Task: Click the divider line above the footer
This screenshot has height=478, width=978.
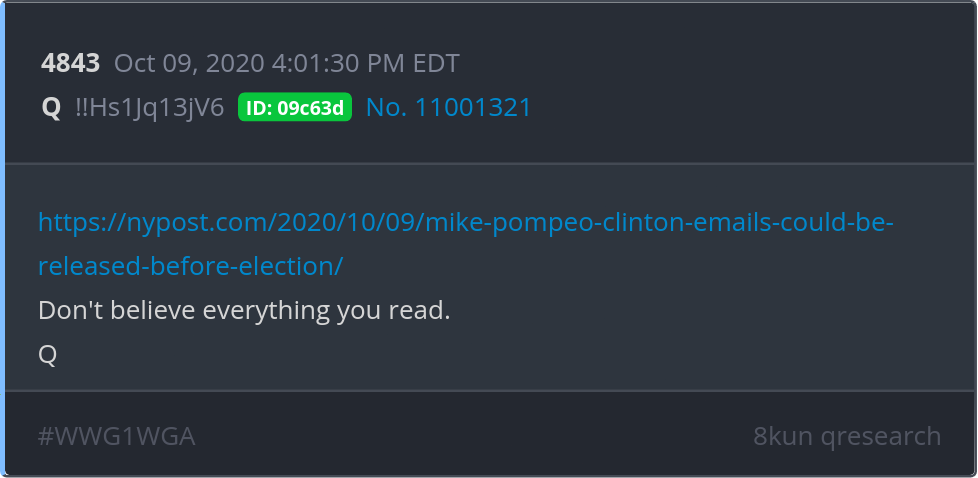Action: click(490, 391)
